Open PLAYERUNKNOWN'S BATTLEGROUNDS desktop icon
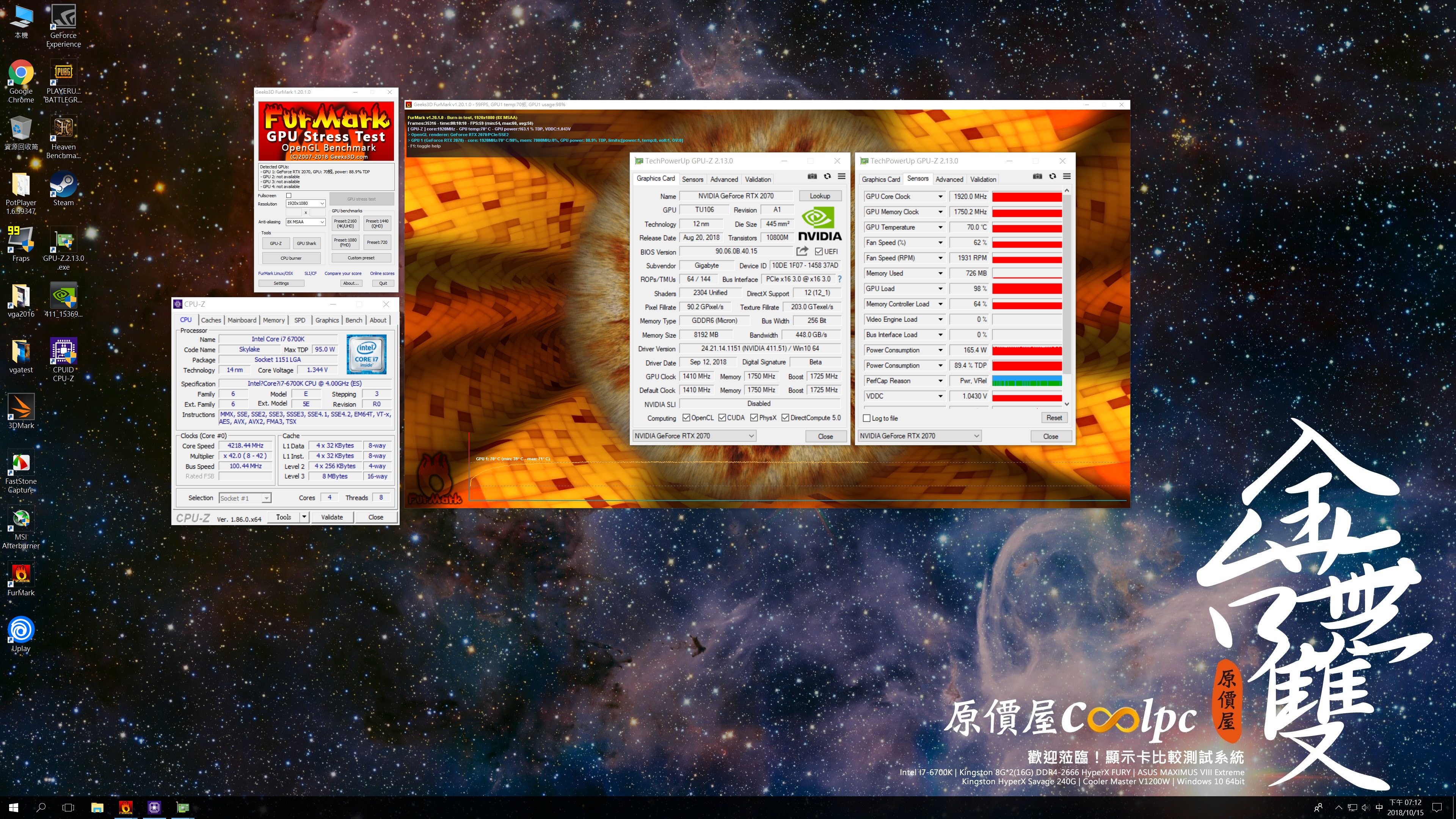This screenshot has height=819, width=1456. click(x=63, y=81)
